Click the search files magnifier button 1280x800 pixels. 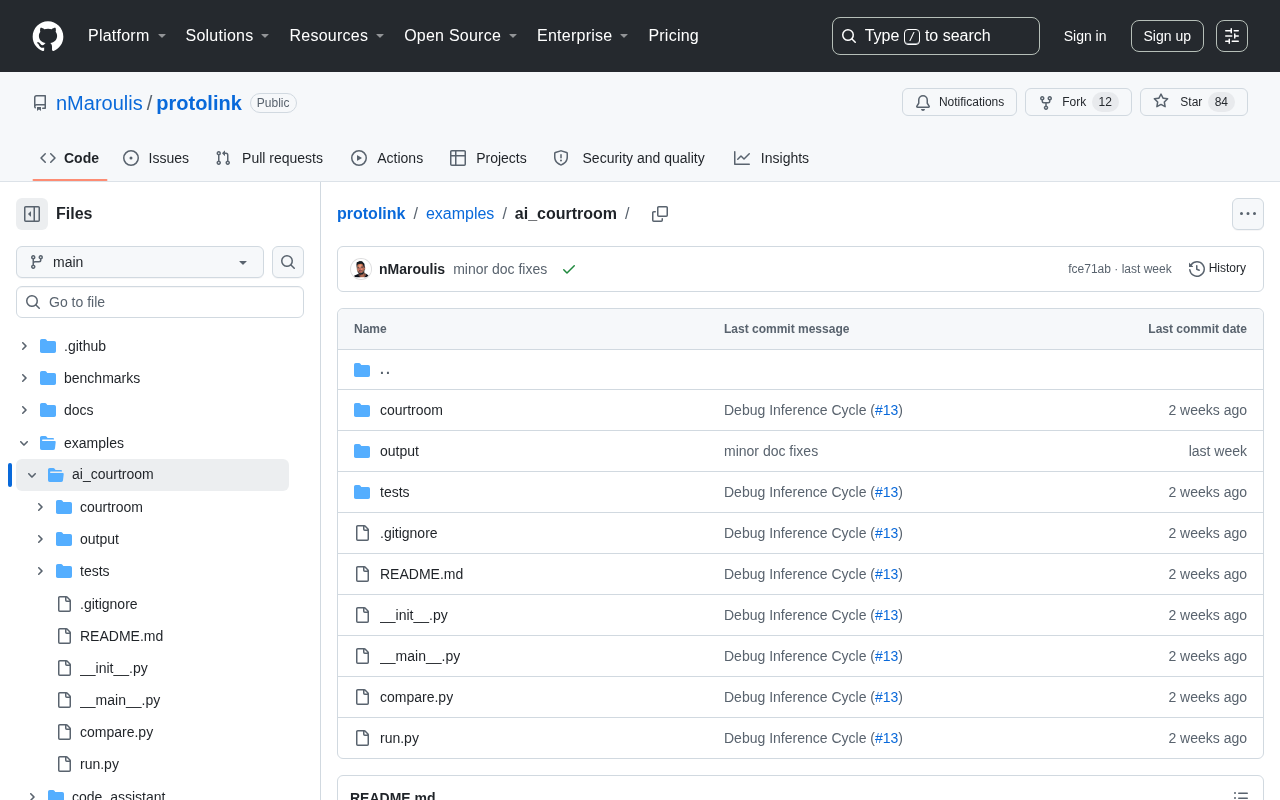pyautogui.click(x=288, y=262)
